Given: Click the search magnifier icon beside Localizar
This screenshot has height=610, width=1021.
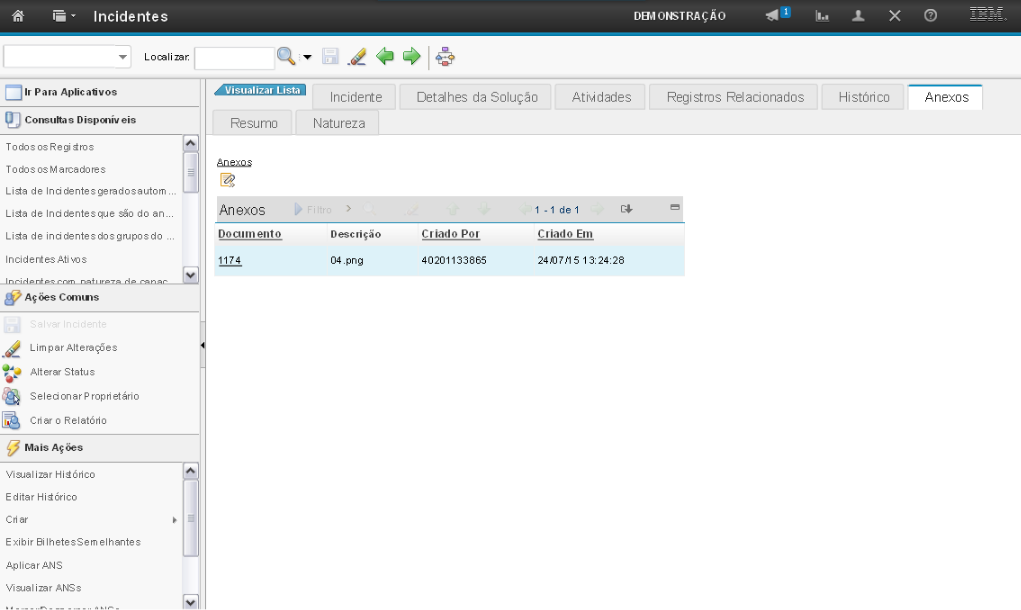Looking at the screenshot, I should (286, 58).
